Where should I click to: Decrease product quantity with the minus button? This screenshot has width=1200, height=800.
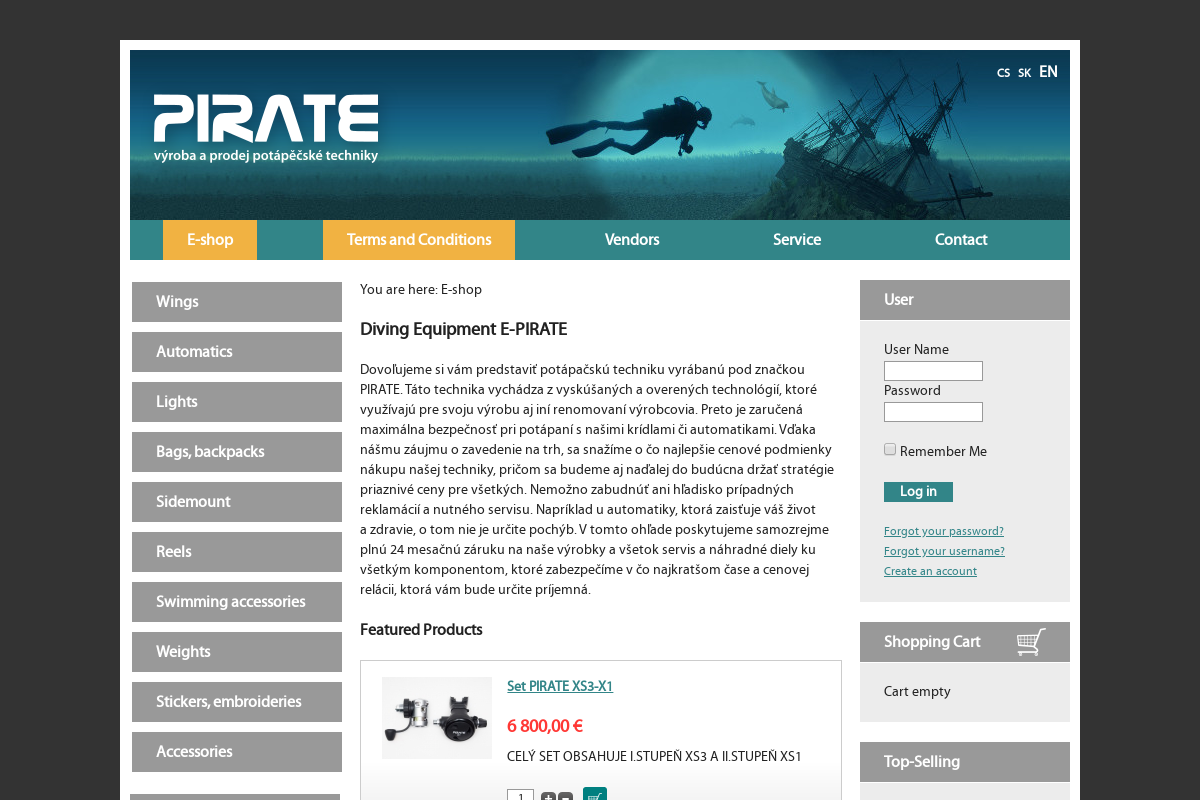tap(565, 797)
